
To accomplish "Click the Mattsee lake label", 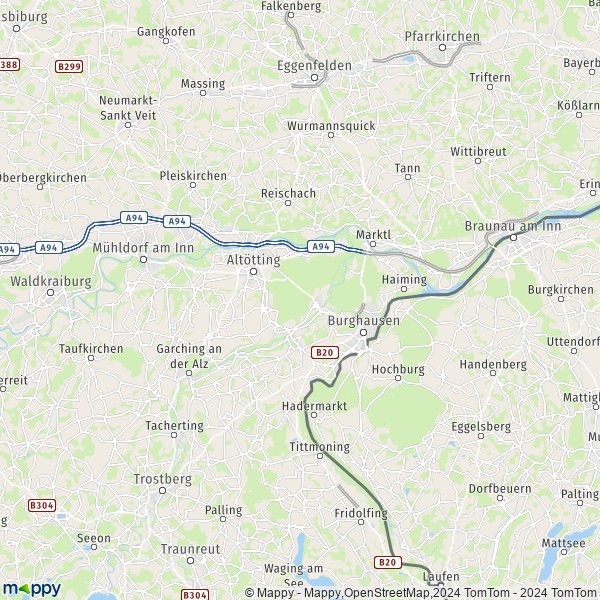I will point(563,543).
